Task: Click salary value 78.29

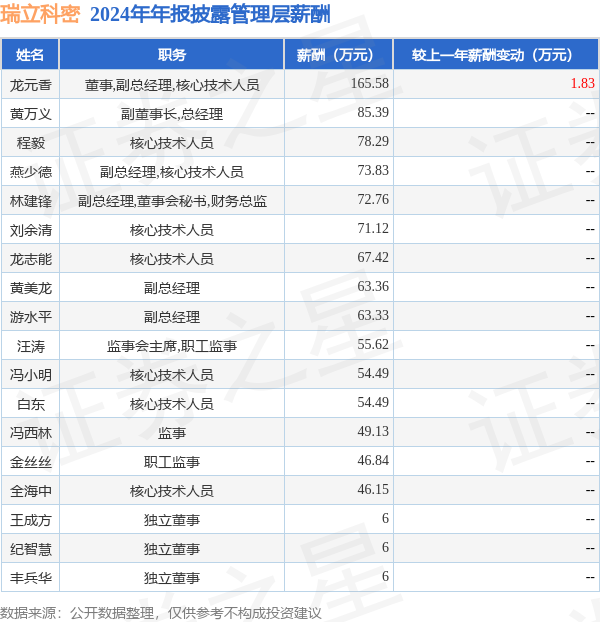Action: (373, 141)
